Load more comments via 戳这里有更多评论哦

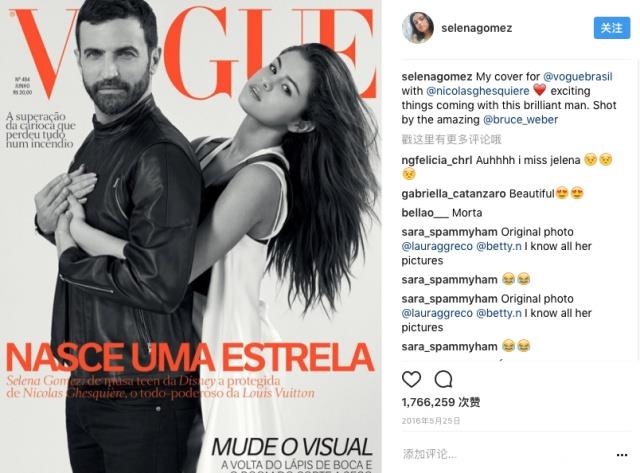[x=451, y=140]
